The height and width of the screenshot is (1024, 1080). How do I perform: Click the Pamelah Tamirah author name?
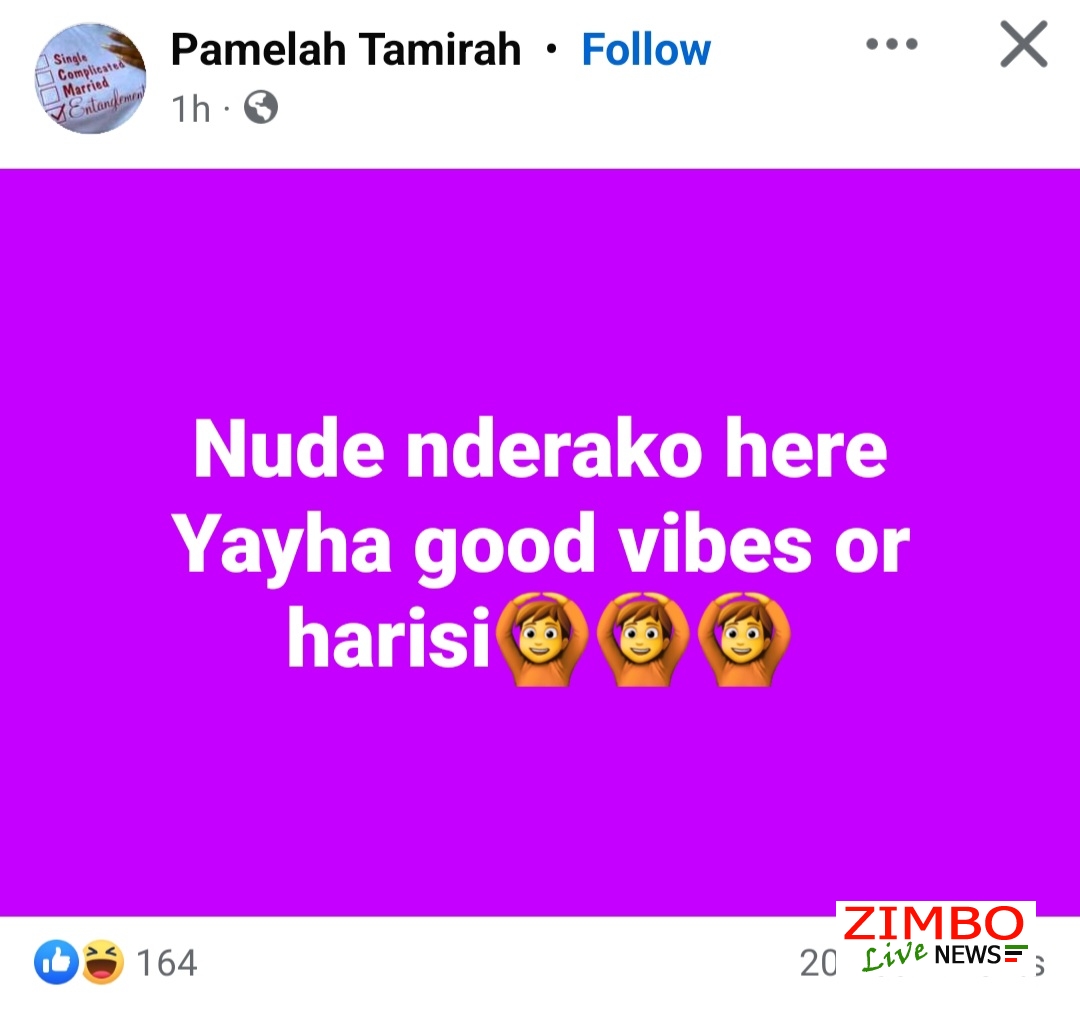pos(346,50)
